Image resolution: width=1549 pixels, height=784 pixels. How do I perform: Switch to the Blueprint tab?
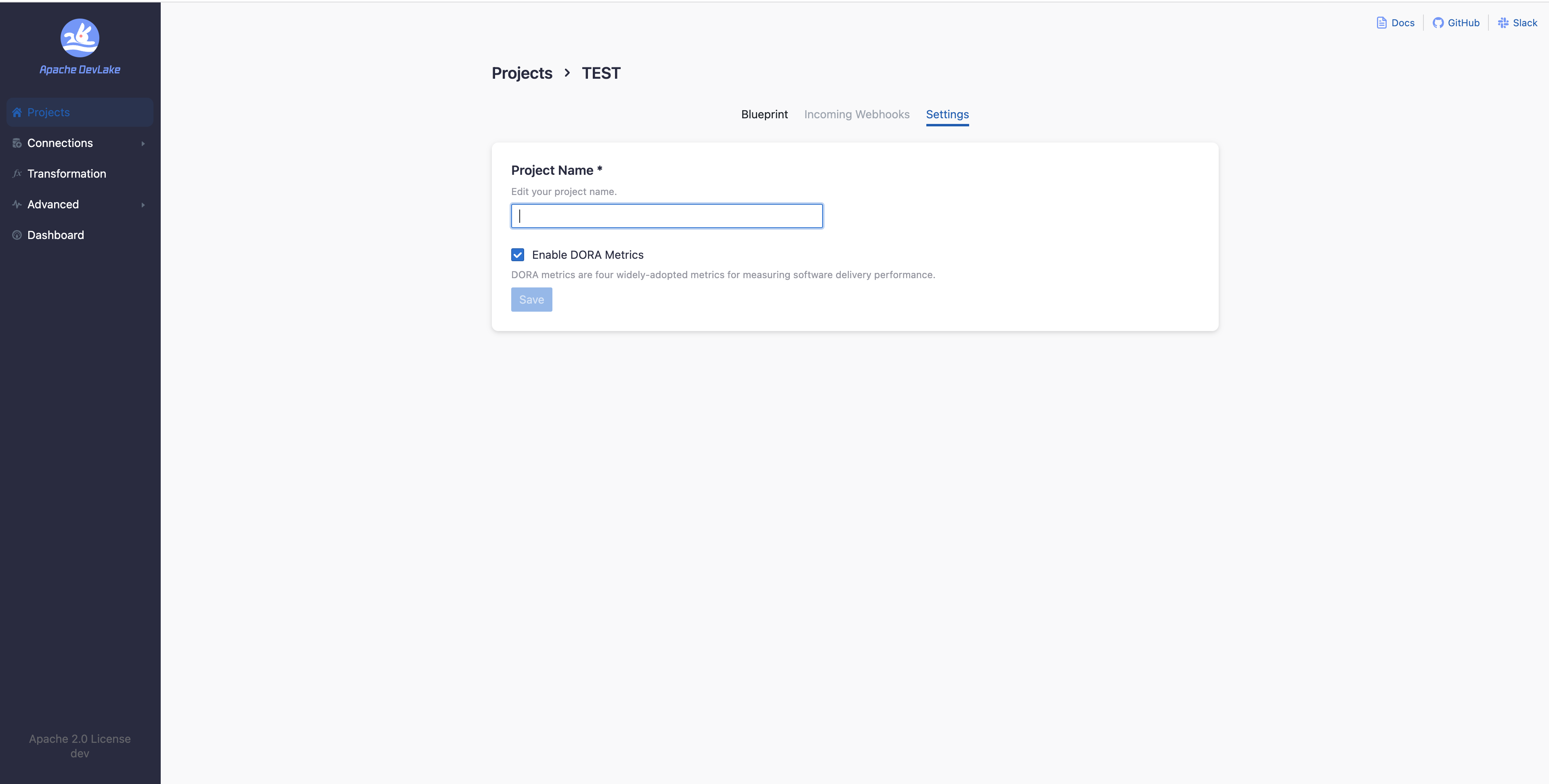pos(764,114)
